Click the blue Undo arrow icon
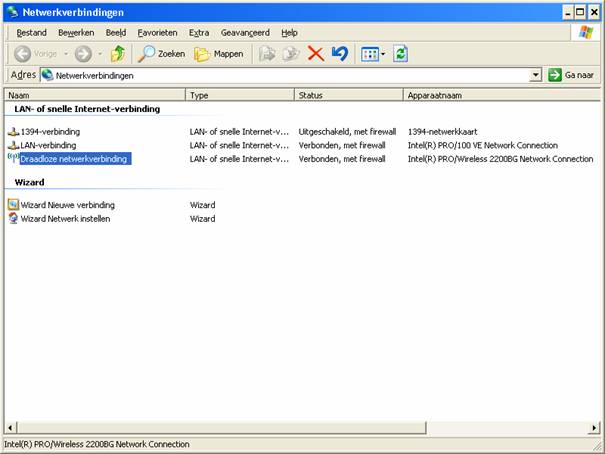Viewport: 605px width, 454px height. coord(340,54)
